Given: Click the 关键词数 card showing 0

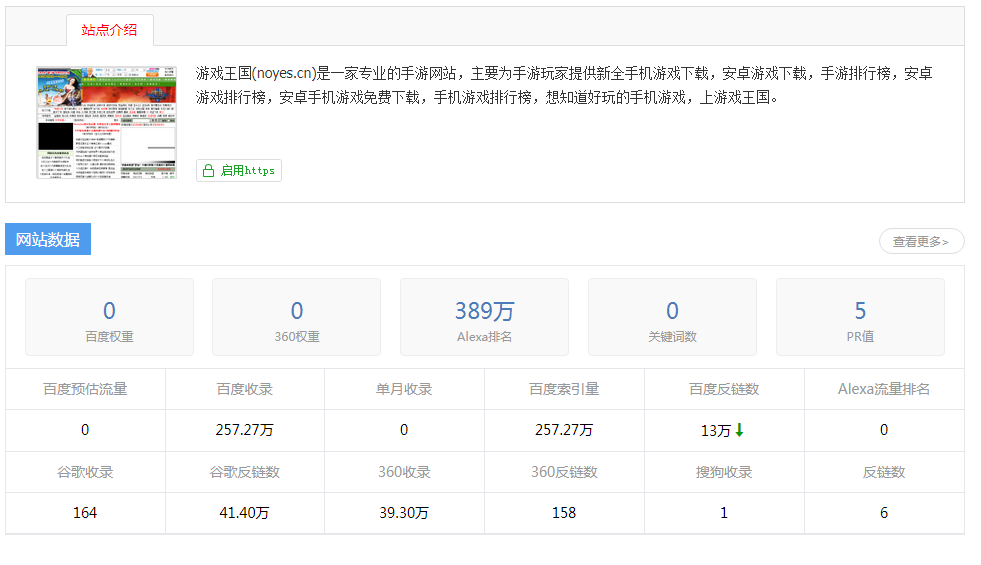Looking at the screenshot, I should click(x=673, y=317).
